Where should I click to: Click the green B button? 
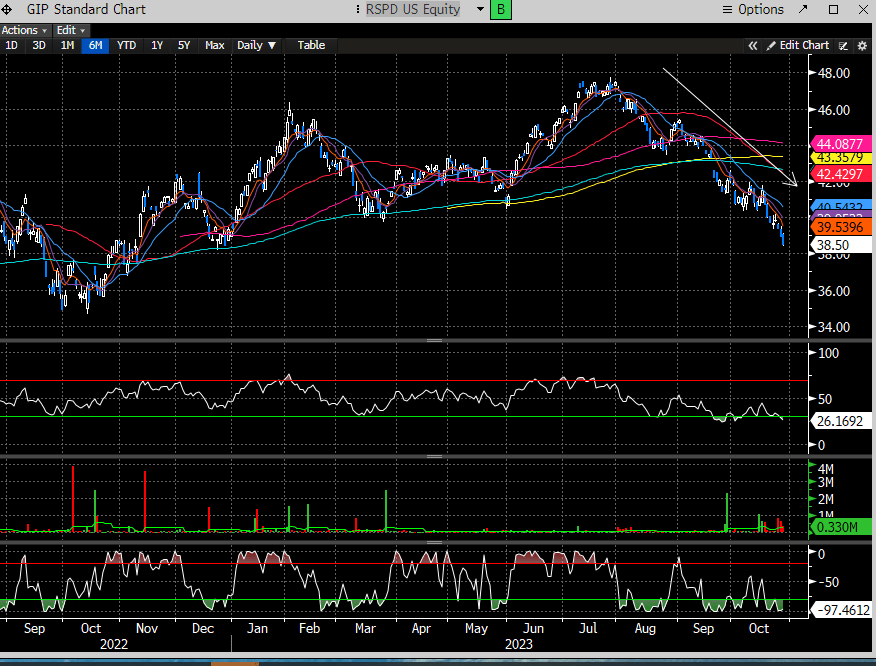502,9
